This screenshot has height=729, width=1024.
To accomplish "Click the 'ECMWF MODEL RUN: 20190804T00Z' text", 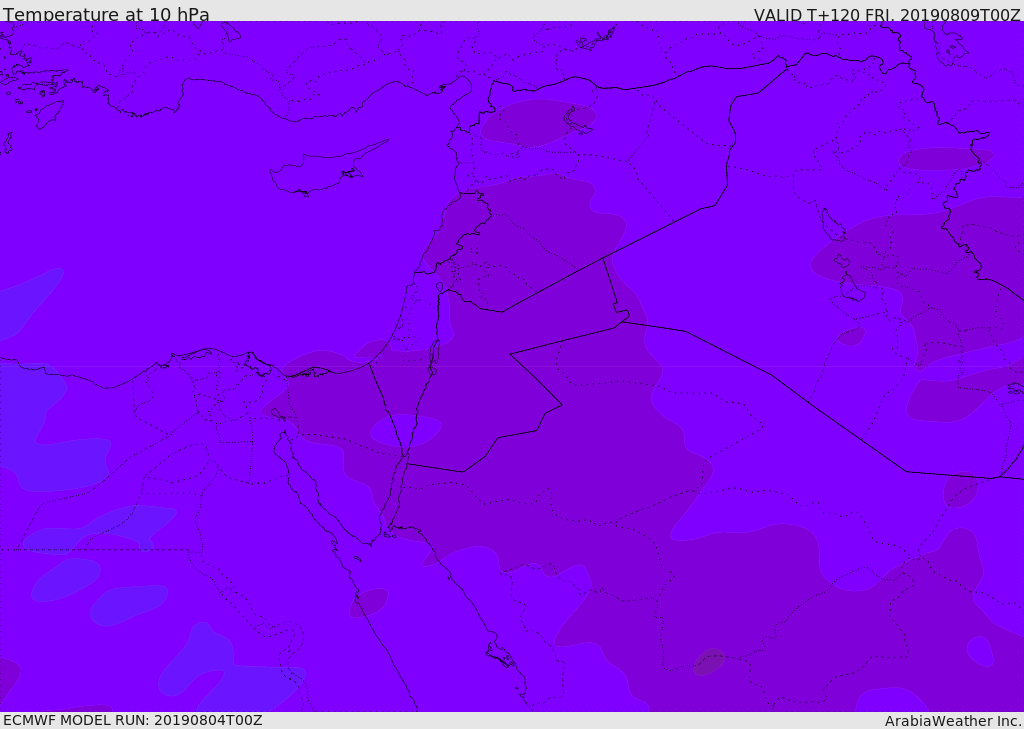I will point(133,720).
